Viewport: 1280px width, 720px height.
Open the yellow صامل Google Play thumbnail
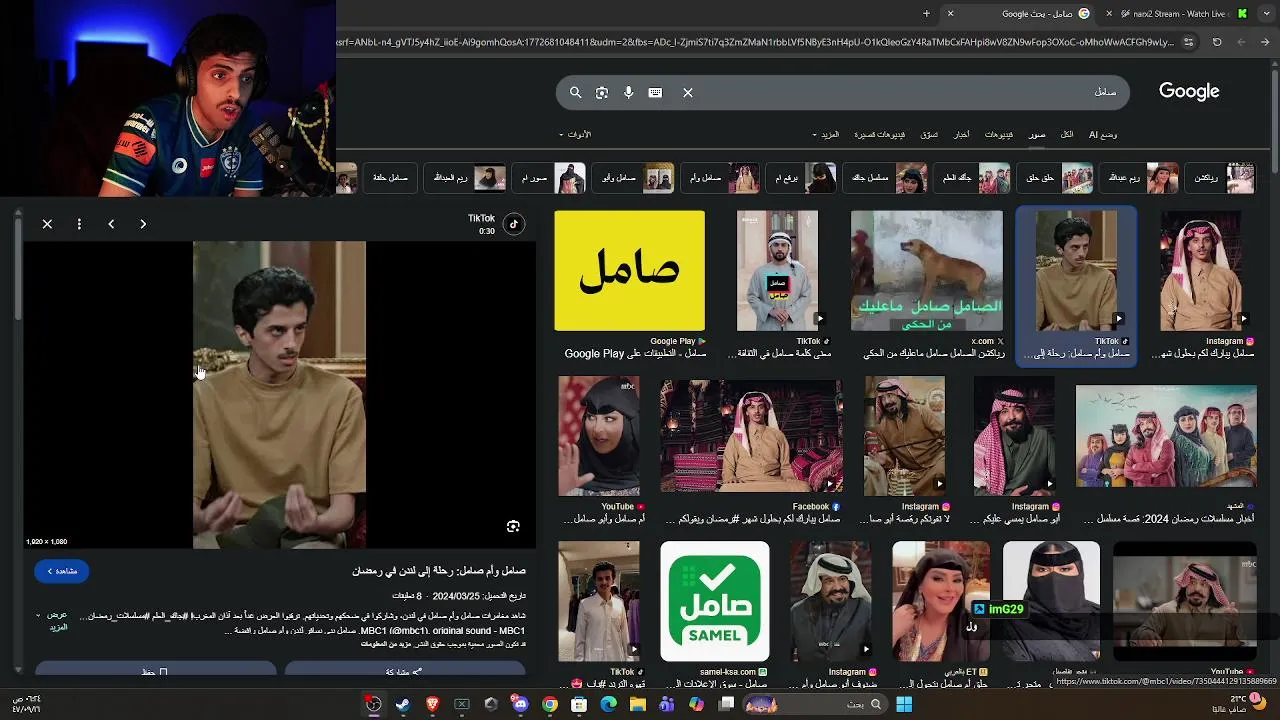(630, 270)
